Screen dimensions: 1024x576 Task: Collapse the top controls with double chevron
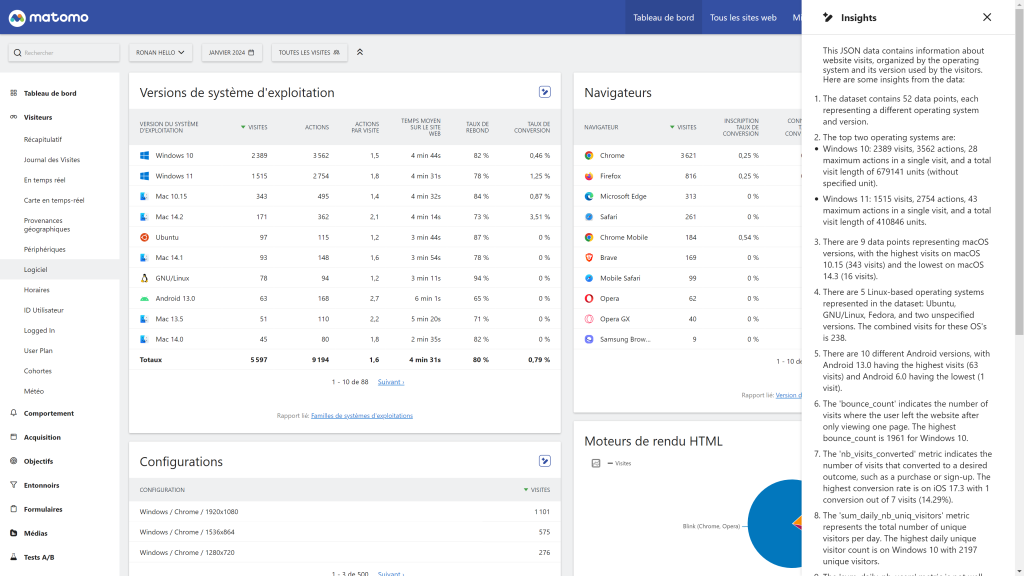(360, 52)
